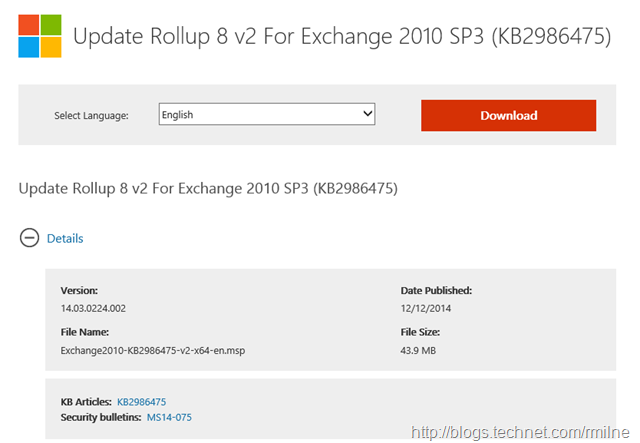Click the version number 14.03.0224.002

click(93, 308)
